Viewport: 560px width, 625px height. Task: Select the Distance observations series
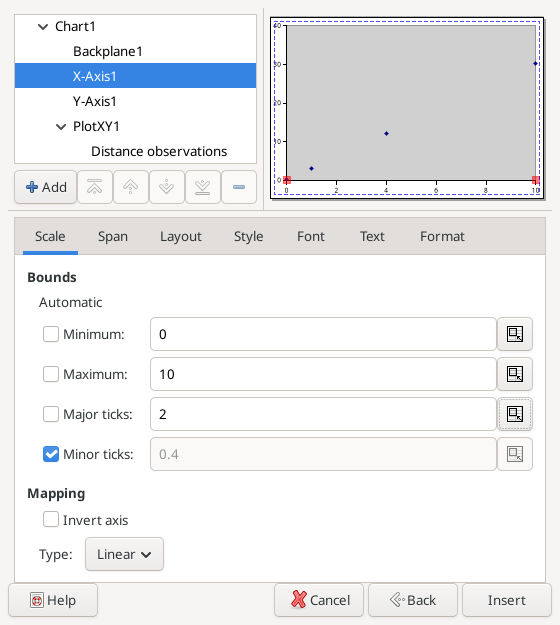pos(136,151)
